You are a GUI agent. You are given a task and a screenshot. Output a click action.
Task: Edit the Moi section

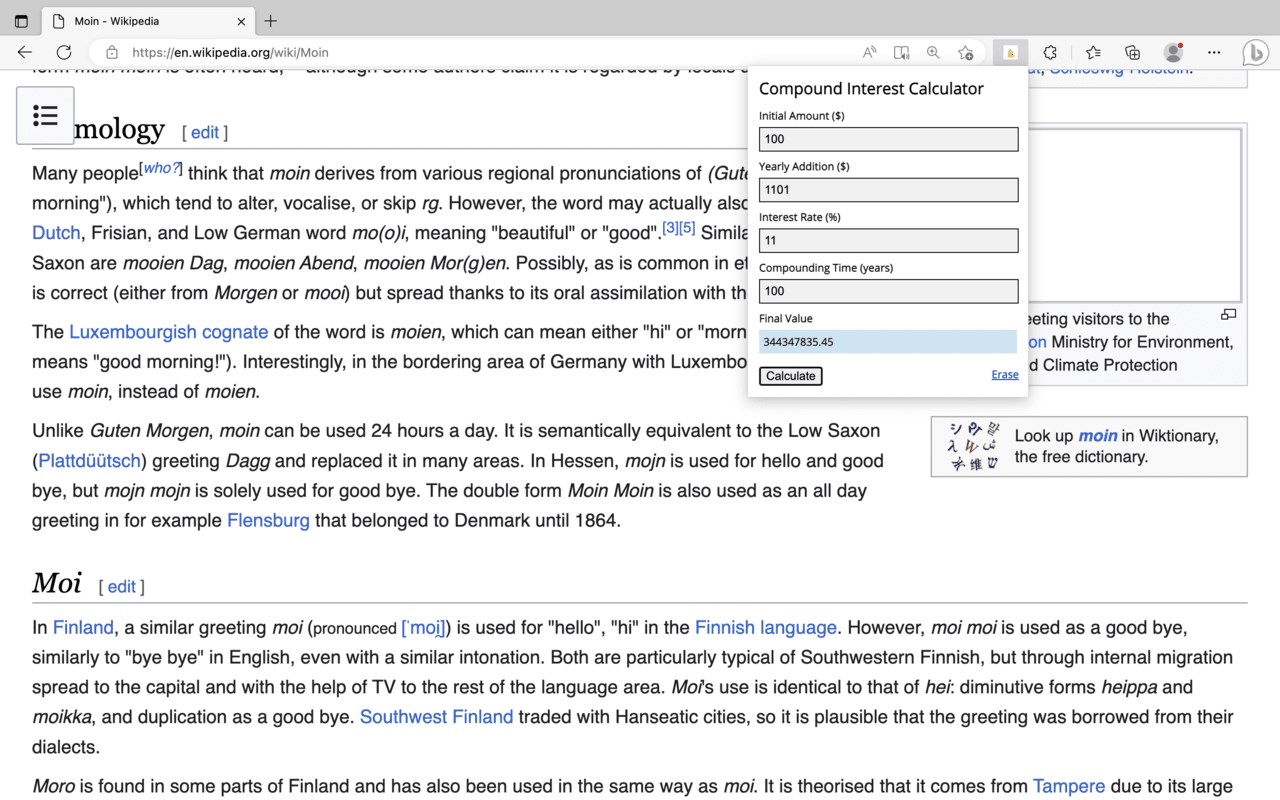point(122,586)
